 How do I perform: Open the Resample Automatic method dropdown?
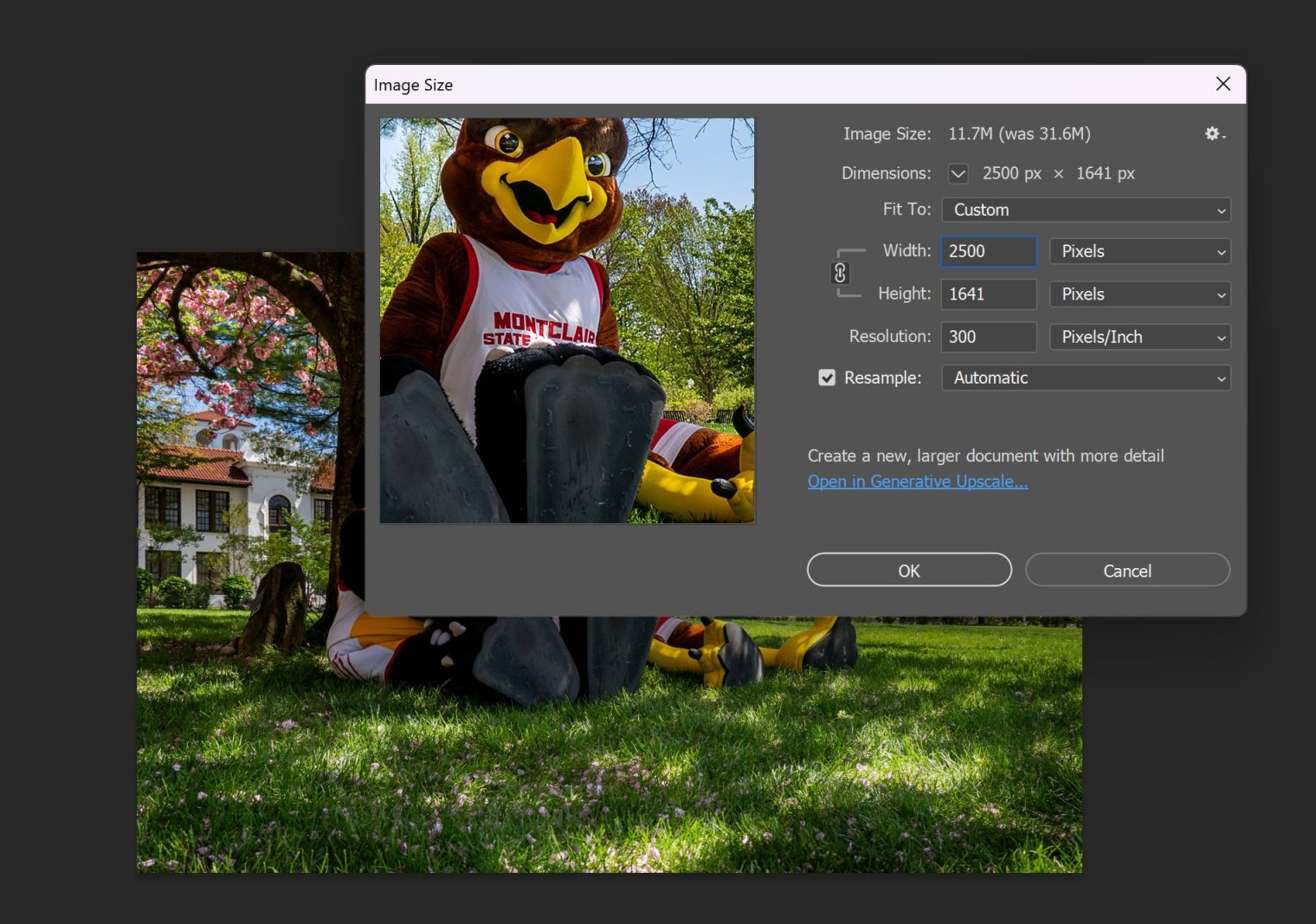point(1086,378)
